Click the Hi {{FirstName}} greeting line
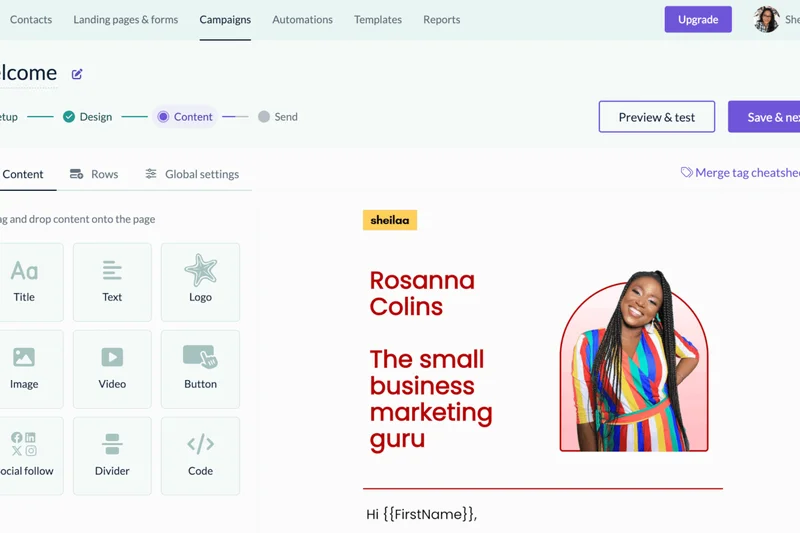Image resolution: width=800 pixels, height=533 pixels. [x=421, y=514]
